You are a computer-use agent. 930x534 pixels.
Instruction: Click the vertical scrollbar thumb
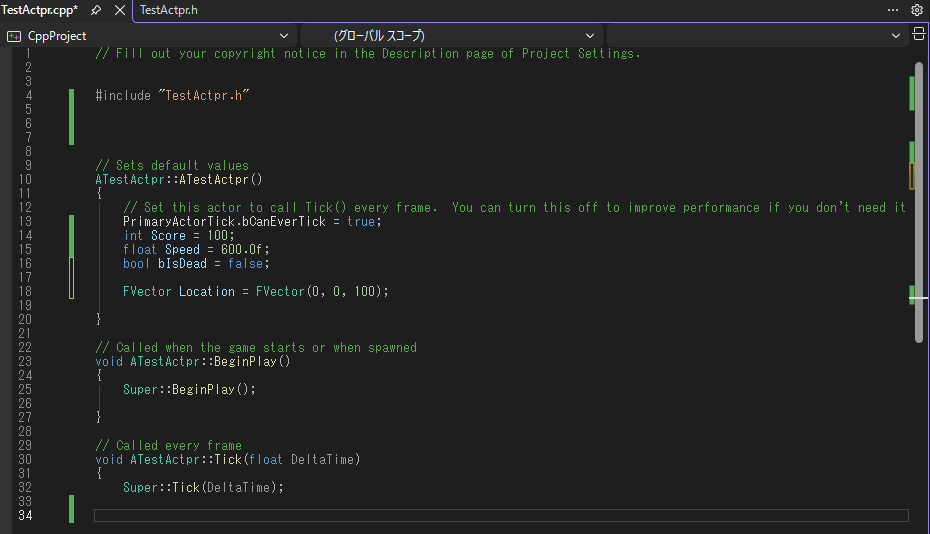[918, 200]
